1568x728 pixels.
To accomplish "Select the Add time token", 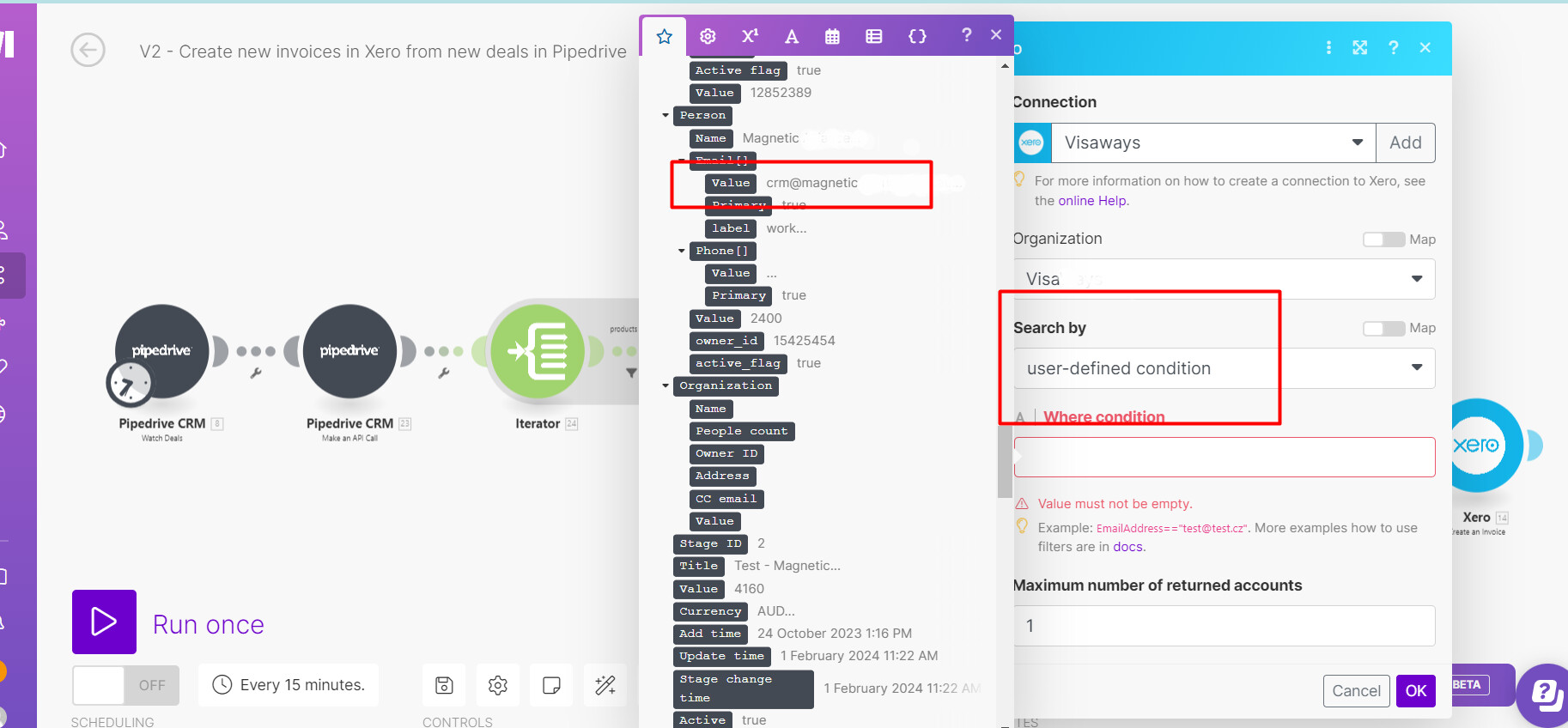I will click(710, 634).
